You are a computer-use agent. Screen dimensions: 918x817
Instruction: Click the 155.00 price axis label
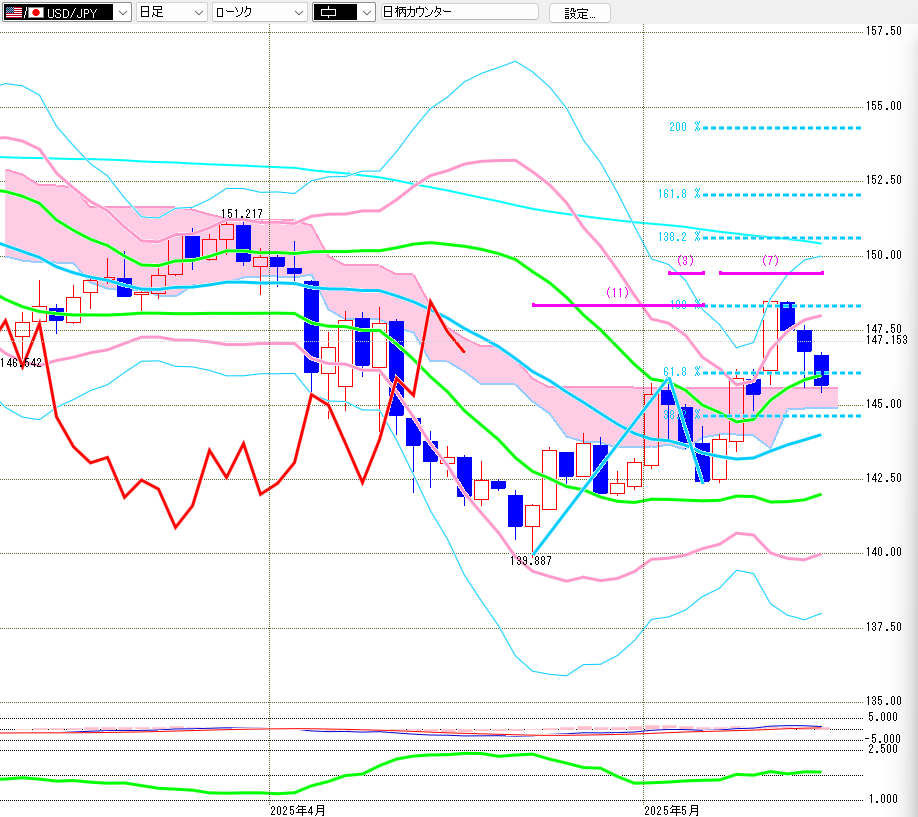[883, 106]
